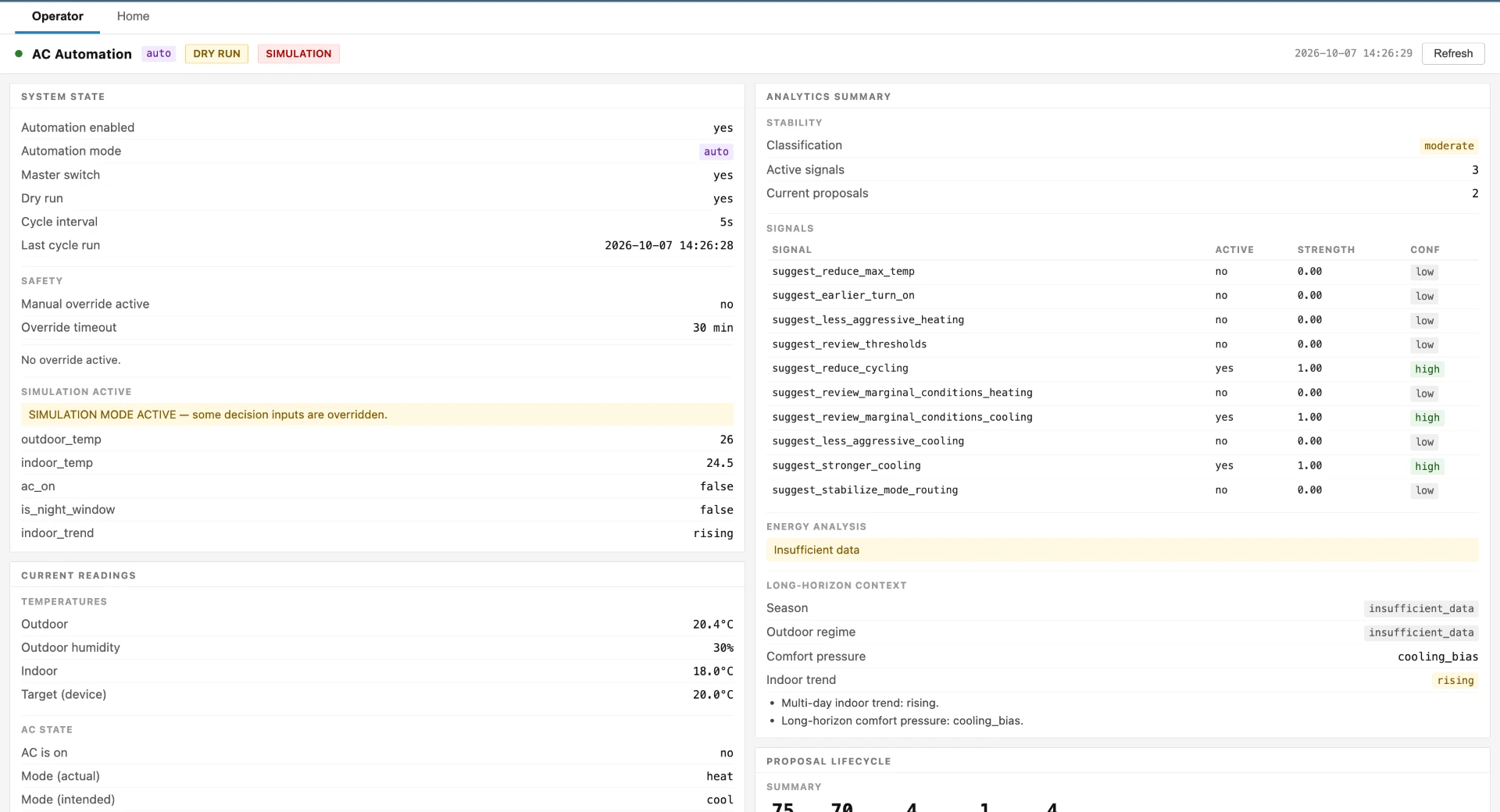Click the STRENGTH column header
Viewport: 1500px width, 812px height.
[1326, 250]
